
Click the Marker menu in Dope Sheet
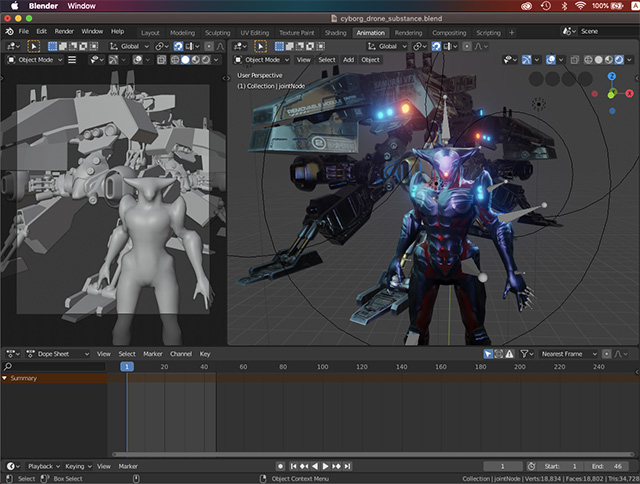[x=152, y=353]
